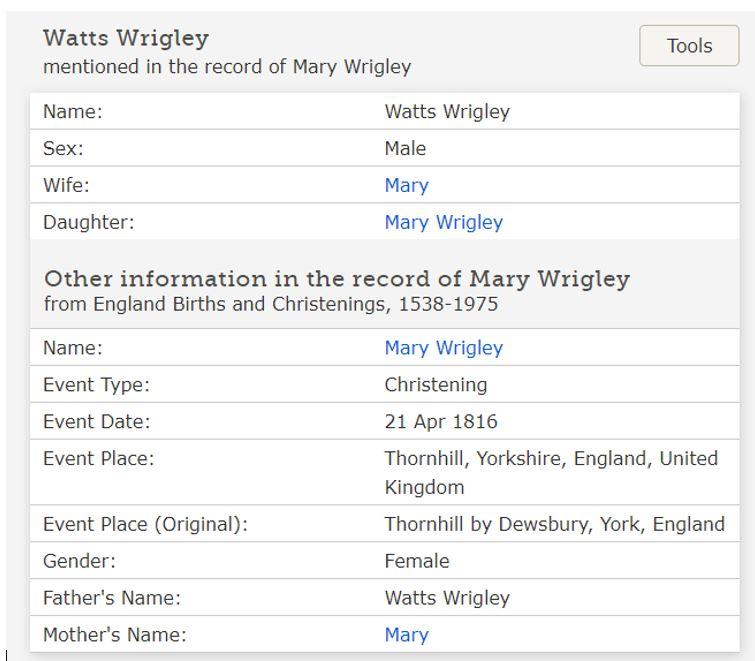755x661 pixels.
Task: Click the England Births and Christenings collection text
Action: point(270,304)
